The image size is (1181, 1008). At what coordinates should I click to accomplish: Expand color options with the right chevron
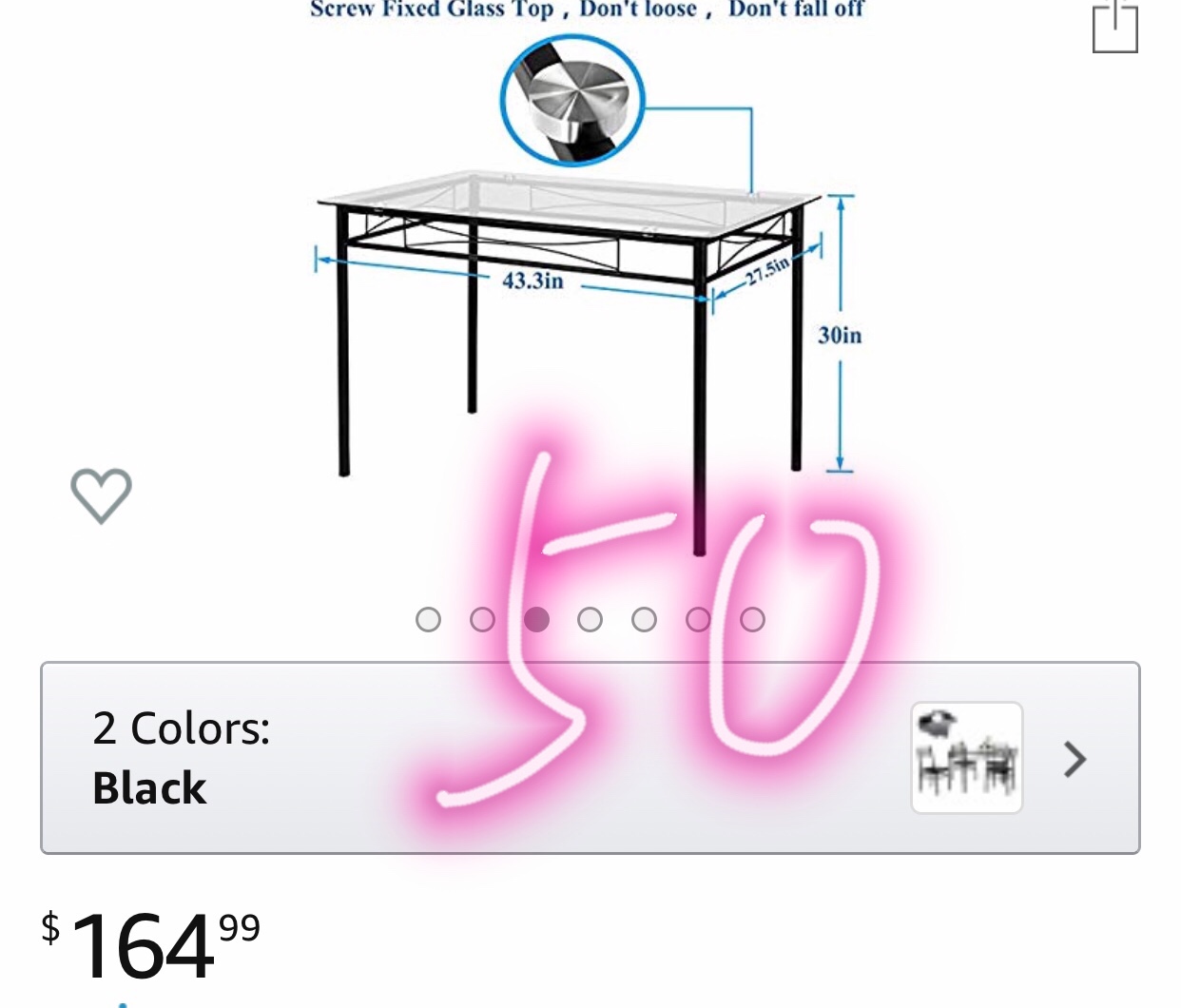tap(1075, 759)
